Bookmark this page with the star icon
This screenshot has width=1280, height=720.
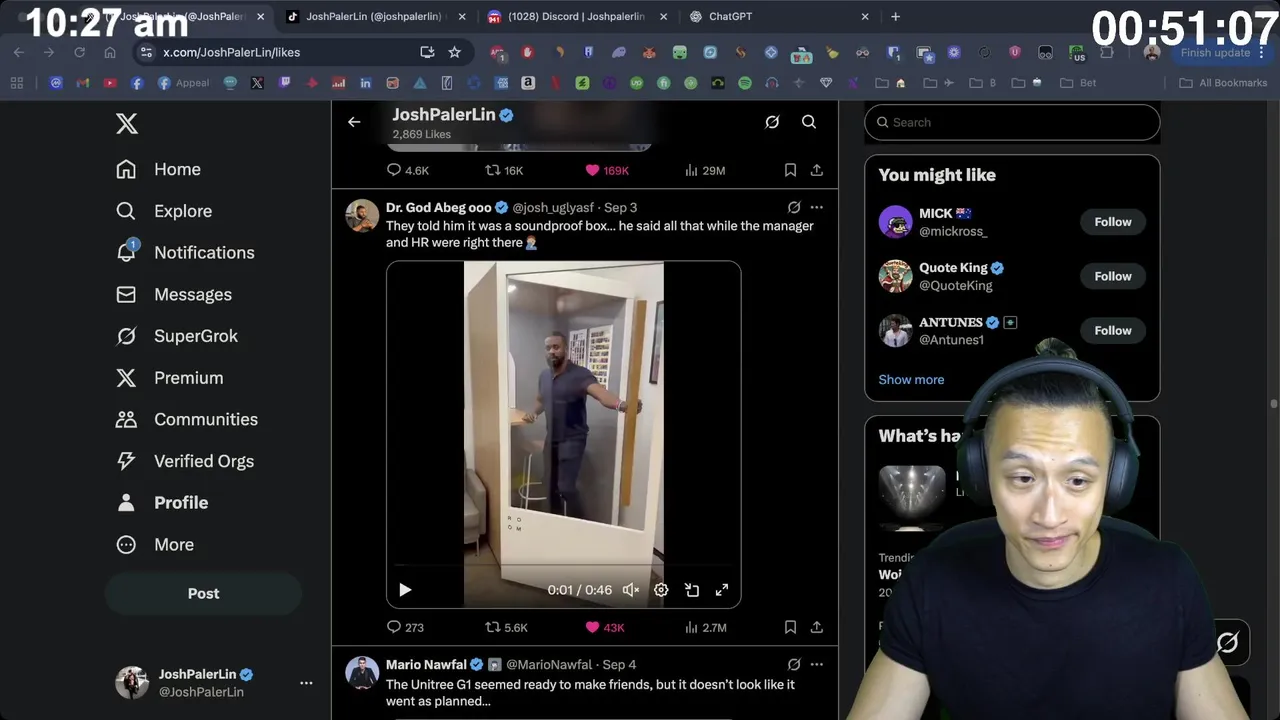pyautogui.click(x=455, y=52)
